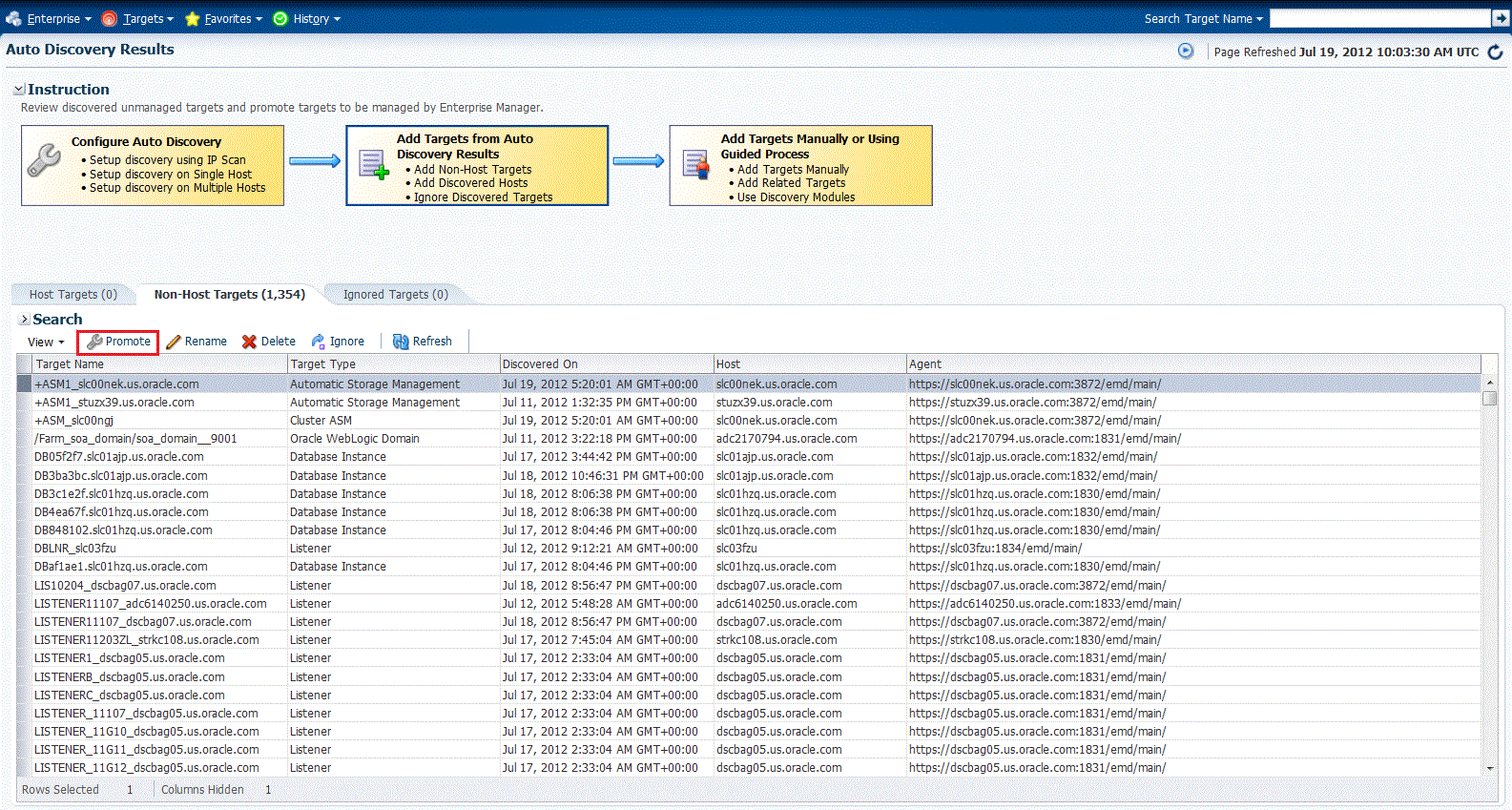
Task: Select /Farm_soa_domain/soa_domain__9001 row
Action: (x=749, y=439)
